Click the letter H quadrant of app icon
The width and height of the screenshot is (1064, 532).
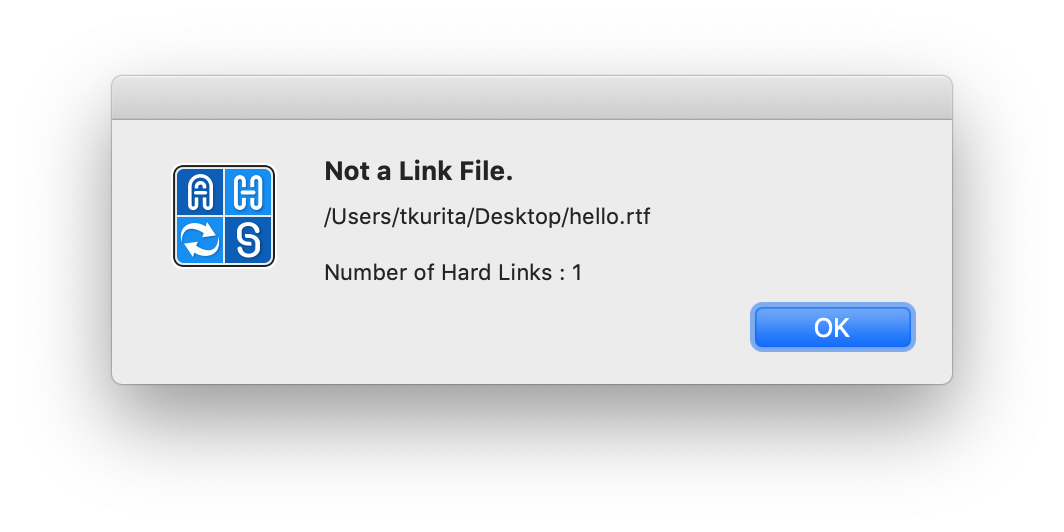pyautogui.click(x=248, y=191)
